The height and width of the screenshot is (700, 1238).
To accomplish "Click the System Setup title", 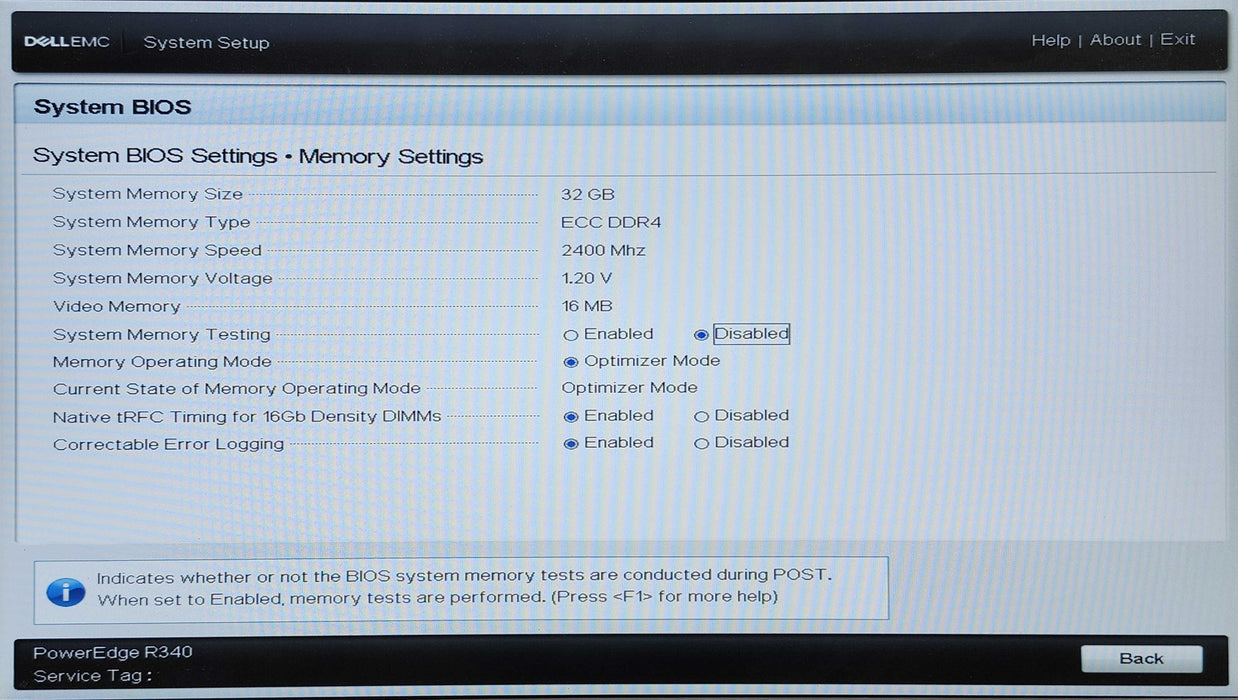I will [x=206, y=43].
